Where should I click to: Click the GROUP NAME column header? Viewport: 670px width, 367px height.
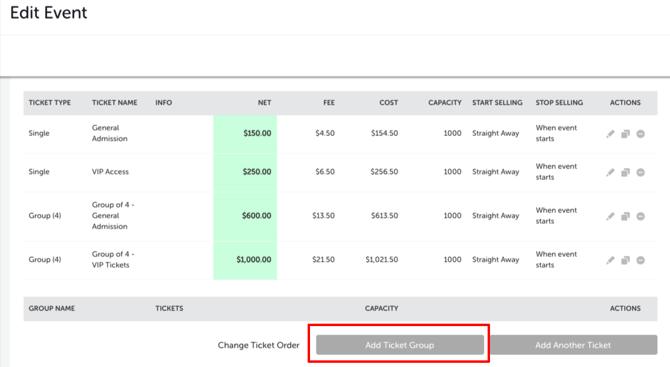click(x=52, y=308)
